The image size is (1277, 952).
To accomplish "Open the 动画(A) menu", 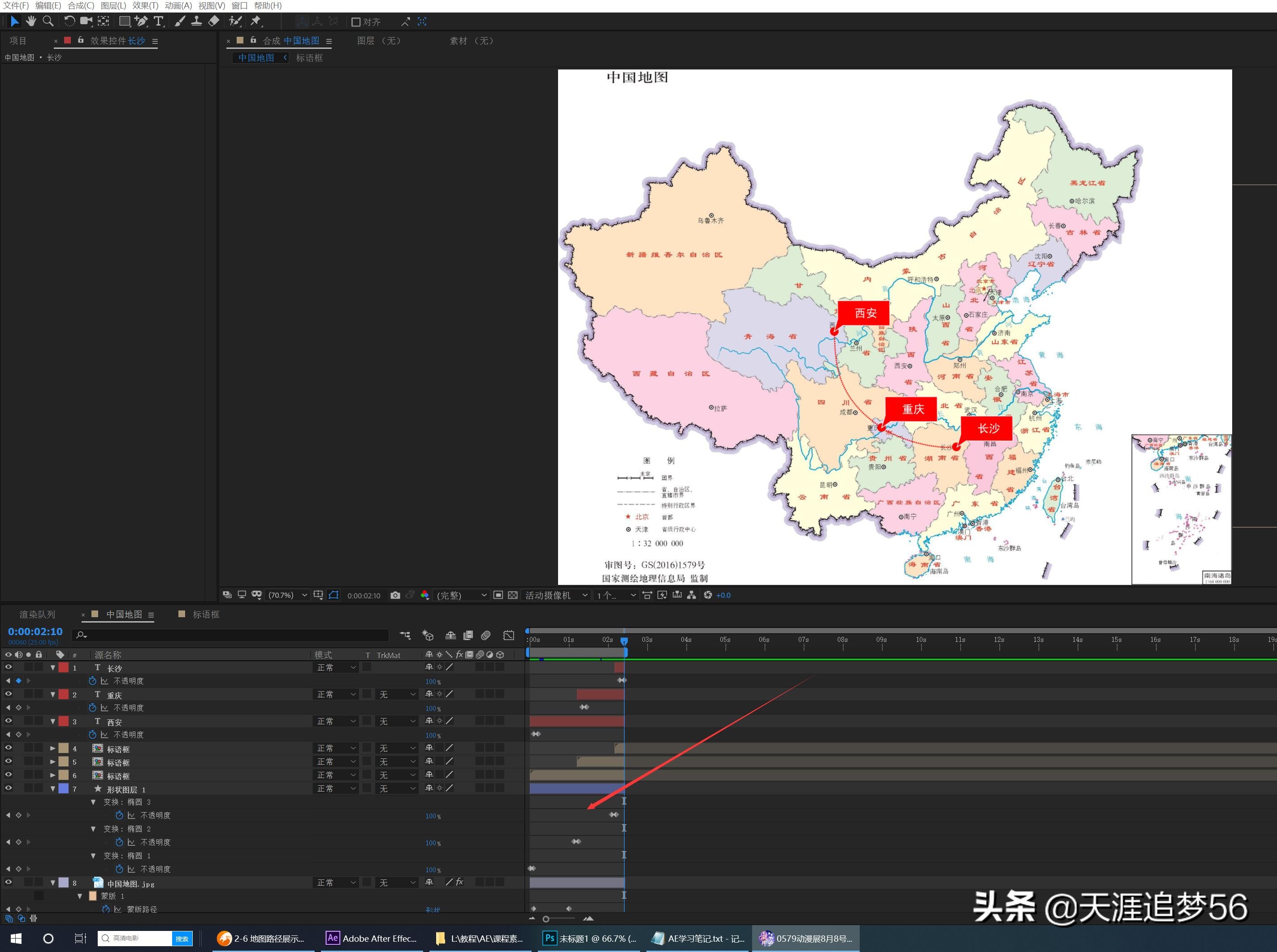I will (x=178, y=6).
